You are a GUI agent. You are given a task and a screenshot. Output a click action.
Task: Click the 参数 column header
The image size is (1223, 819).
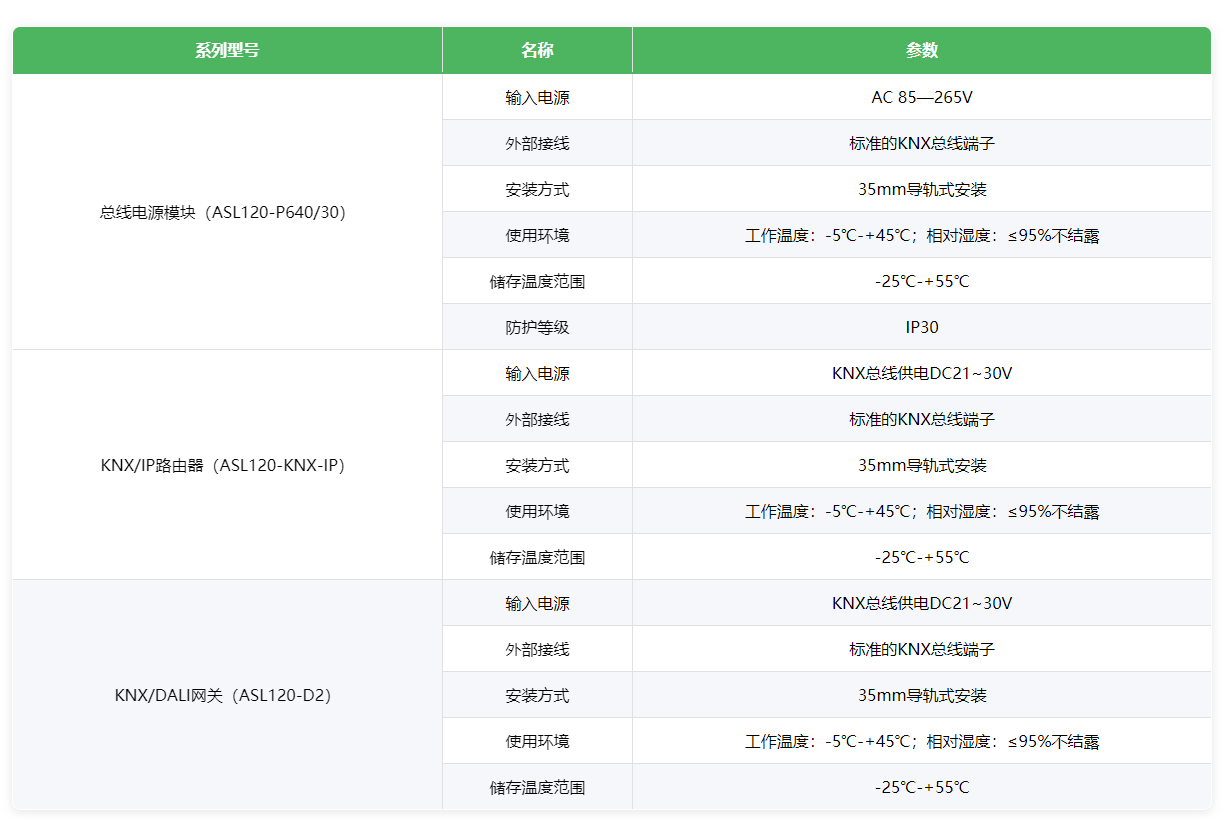921,50
